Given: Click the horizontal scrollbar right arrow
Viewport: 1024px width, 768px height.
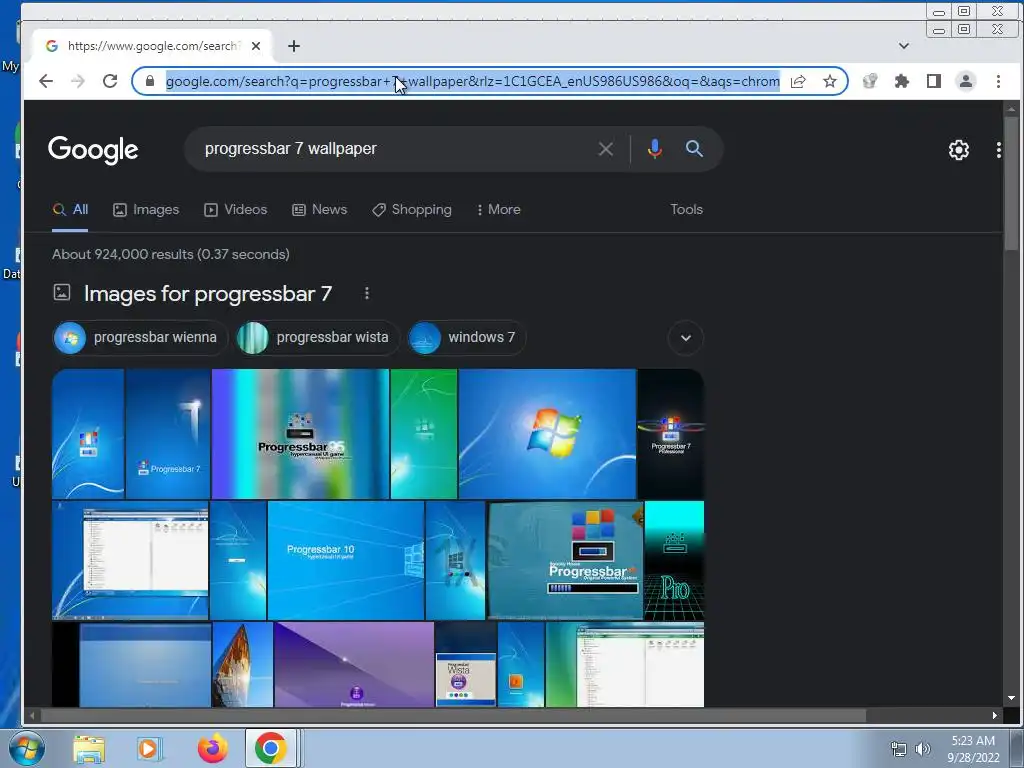Looking at the screenshot, I should click(995, 715).
